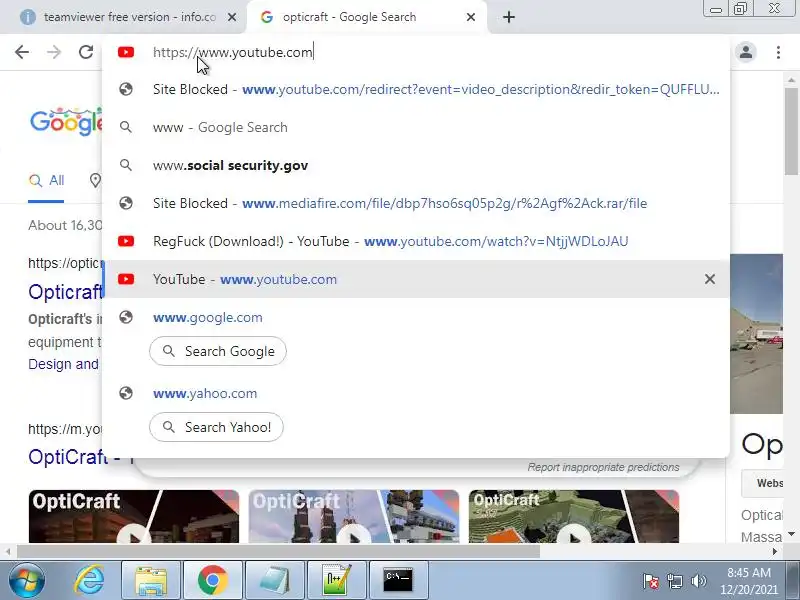
Task: Open the command prompt taskbar icon
Action: click(x=398, y=580)
